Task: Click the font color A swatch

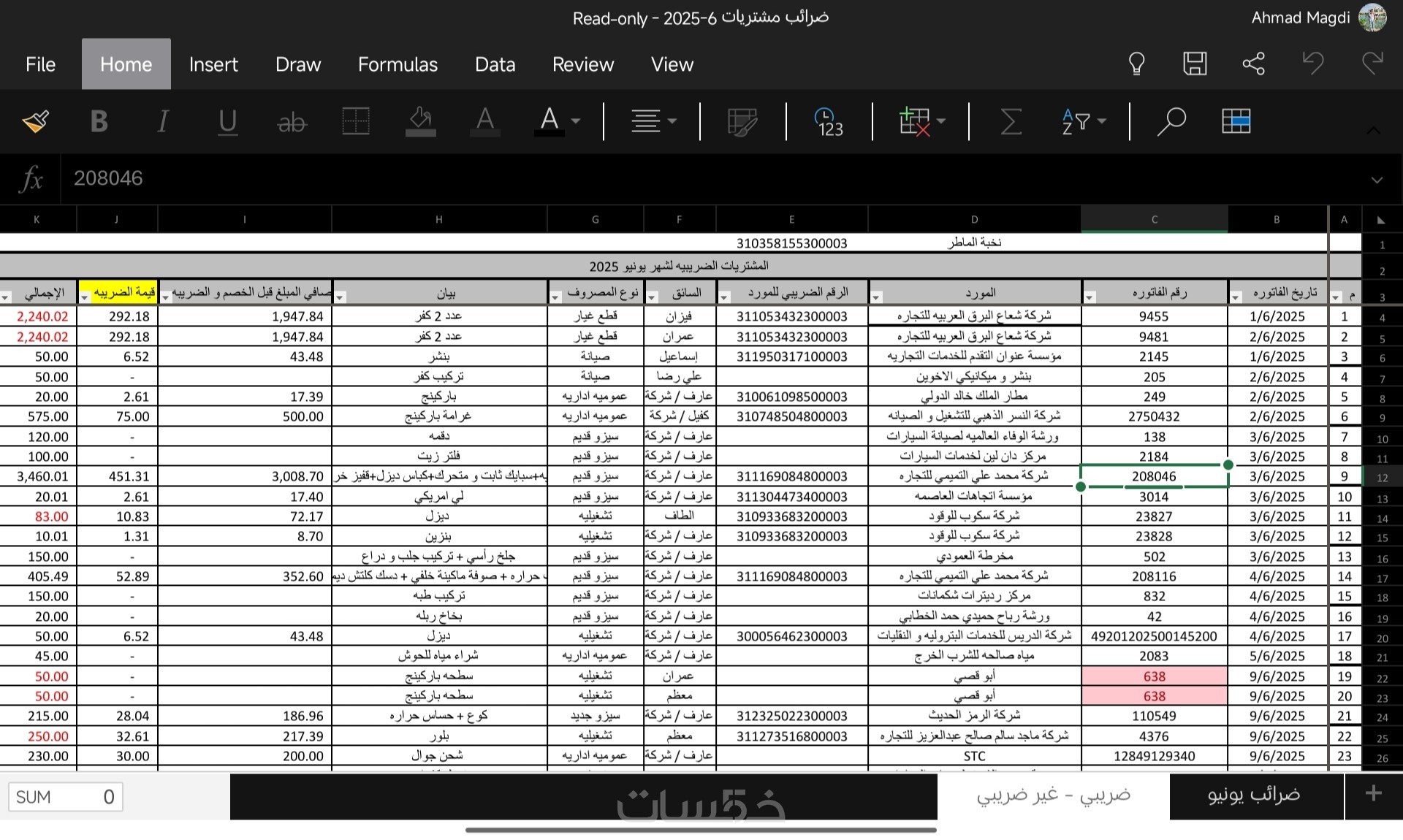Action: [x=550, y=121]
